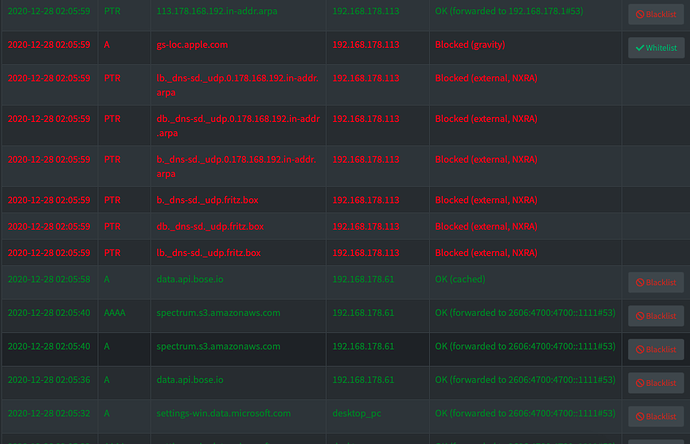Screen dimensions: 690x444
Task: Select the desktop_pc client entry
Action: point(357,413)
